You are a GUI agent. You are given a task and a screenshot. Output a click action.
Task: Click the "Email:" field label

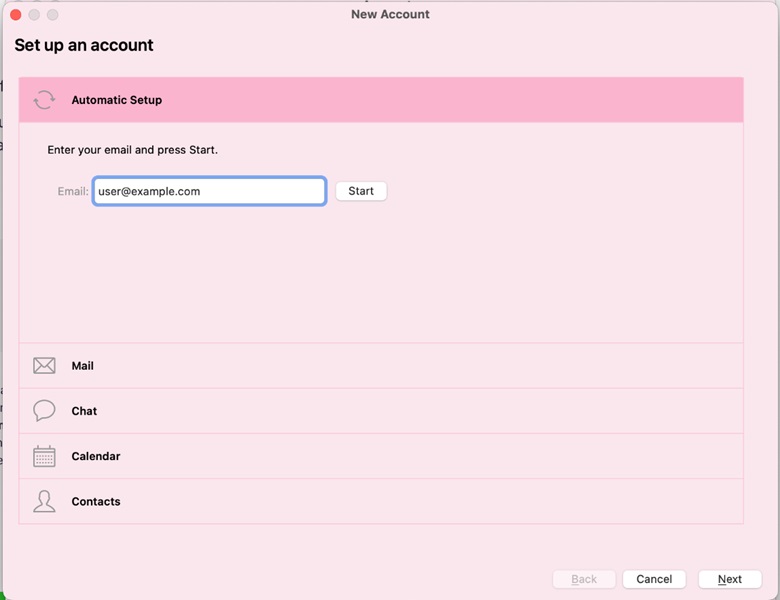pos(73,191)
